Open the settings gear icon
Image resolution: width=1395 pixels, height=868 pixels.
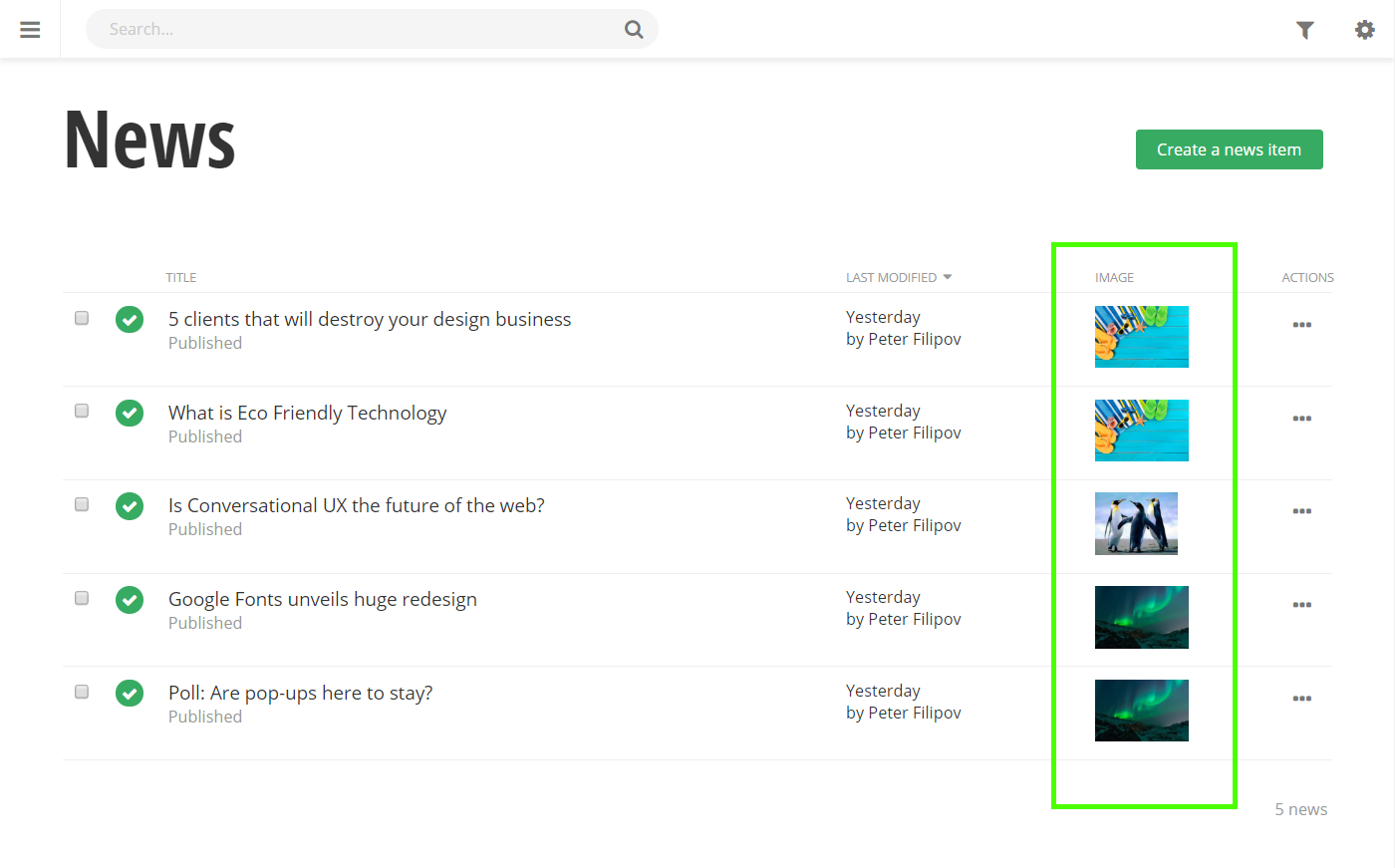[x=1364, y=30]
